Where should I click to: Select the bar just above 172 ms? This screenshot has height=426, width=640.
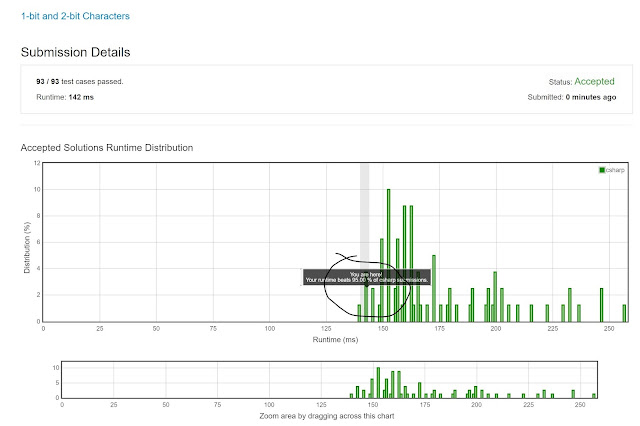[x=434, y=288]
